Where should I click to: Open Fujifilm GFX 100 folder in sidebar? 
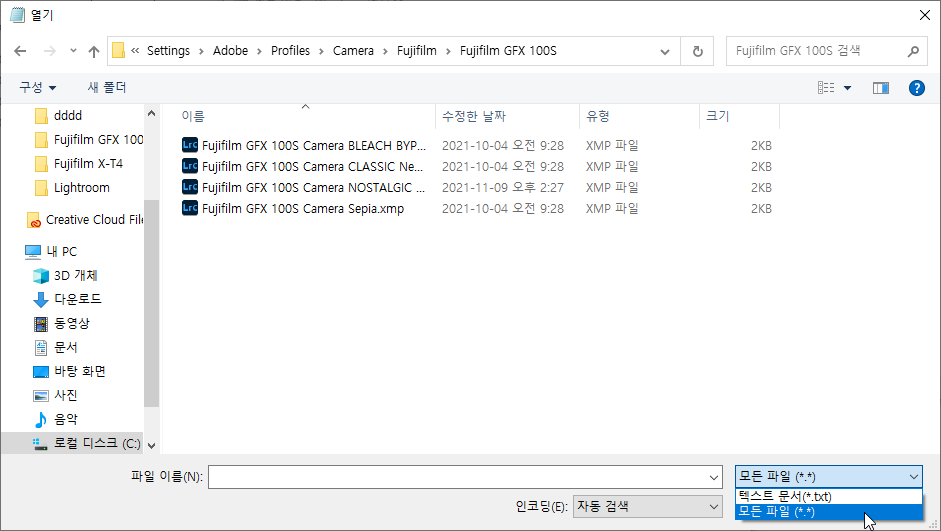click(x=89, y=139)
